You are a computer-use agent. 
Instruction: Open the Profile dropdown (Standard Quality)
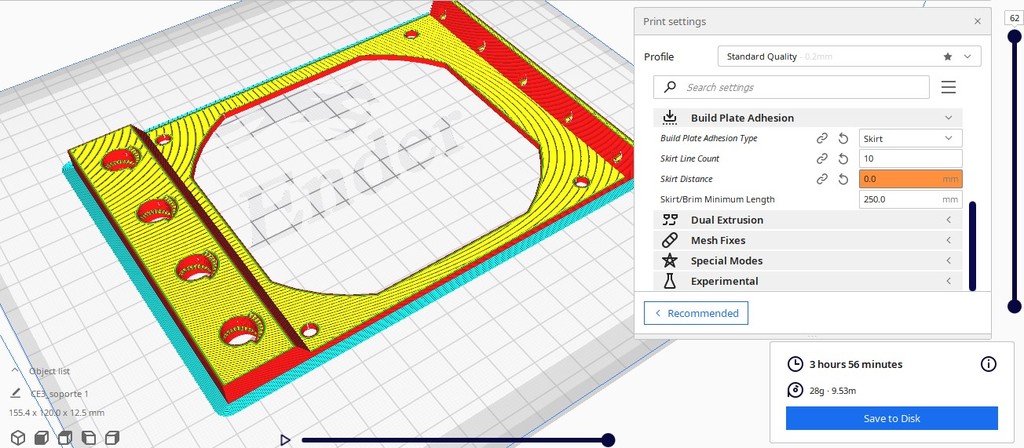849,57
